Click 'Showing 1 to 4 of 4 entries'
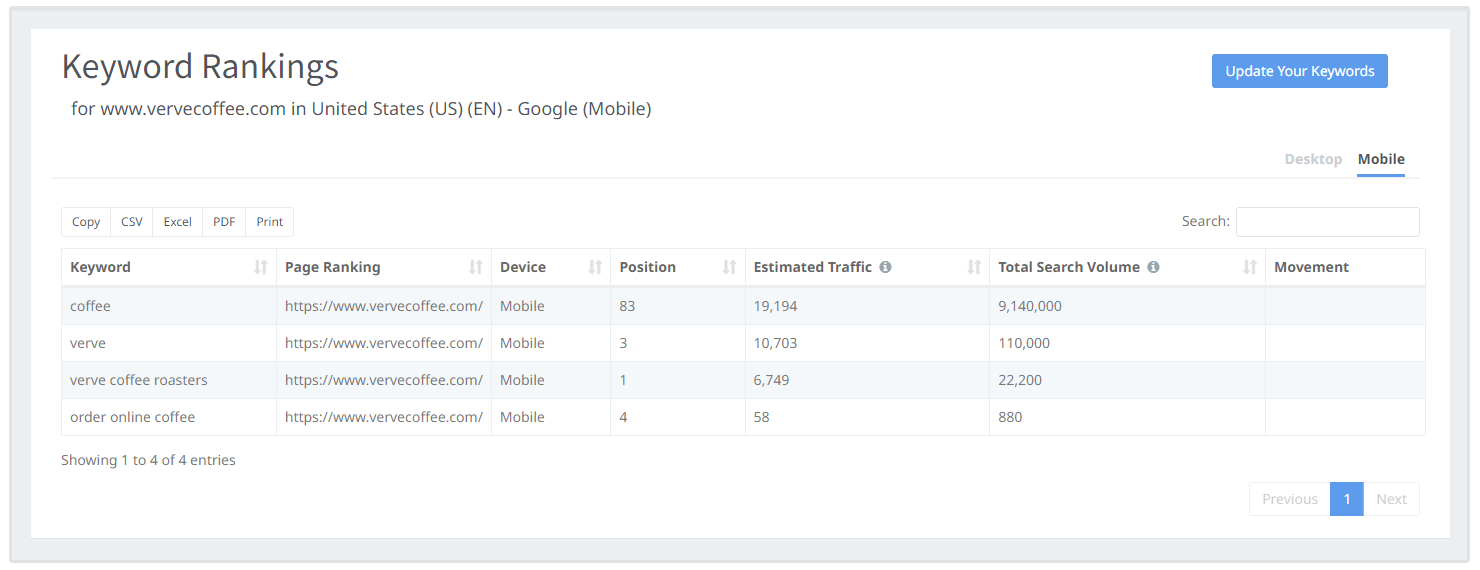Image resolution: width=1480 pixels, height=570 pixels. tap(148, 460)
